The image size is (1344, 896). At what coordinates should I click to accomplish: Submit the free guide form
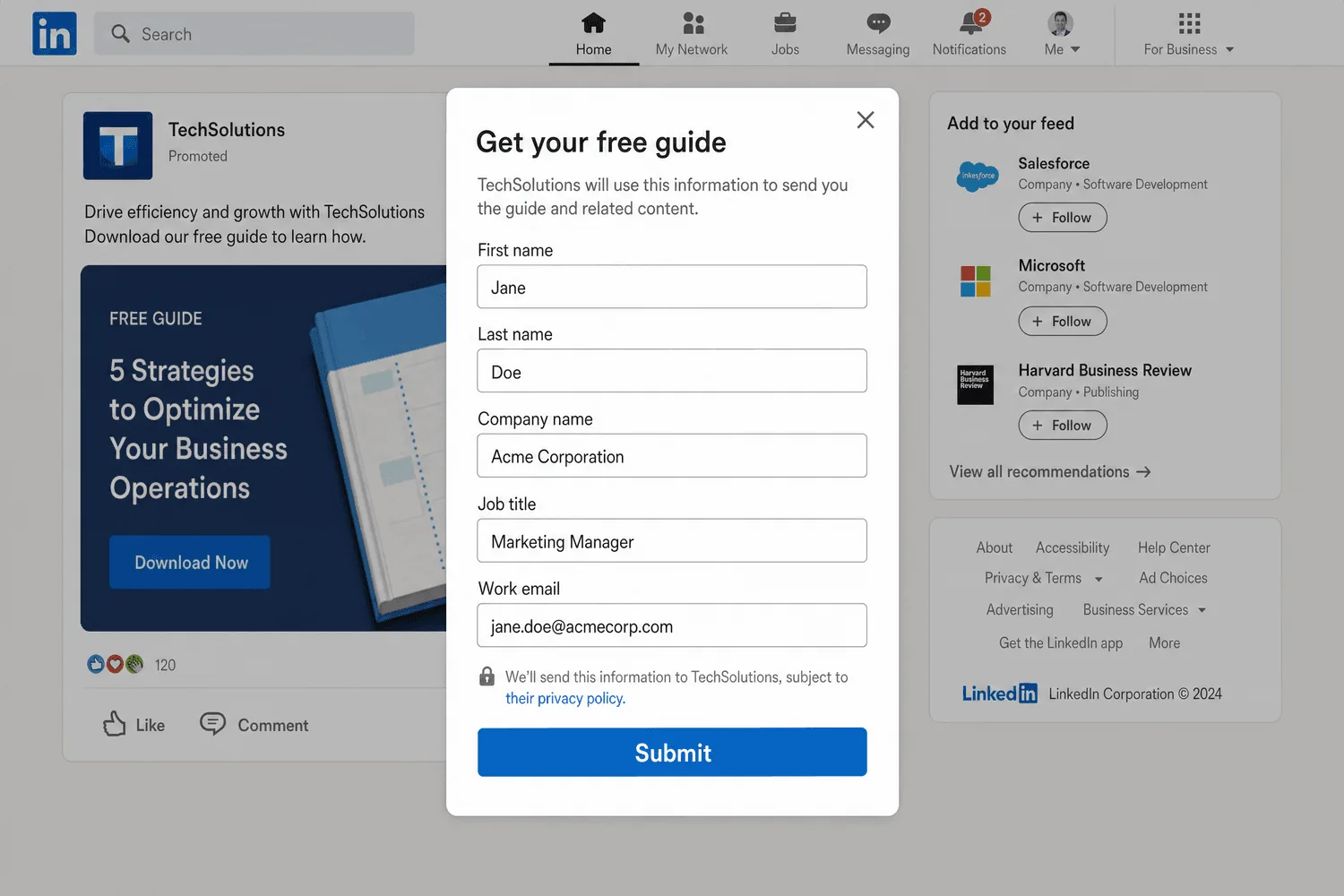pyautogui.click(x=672, y=752)
